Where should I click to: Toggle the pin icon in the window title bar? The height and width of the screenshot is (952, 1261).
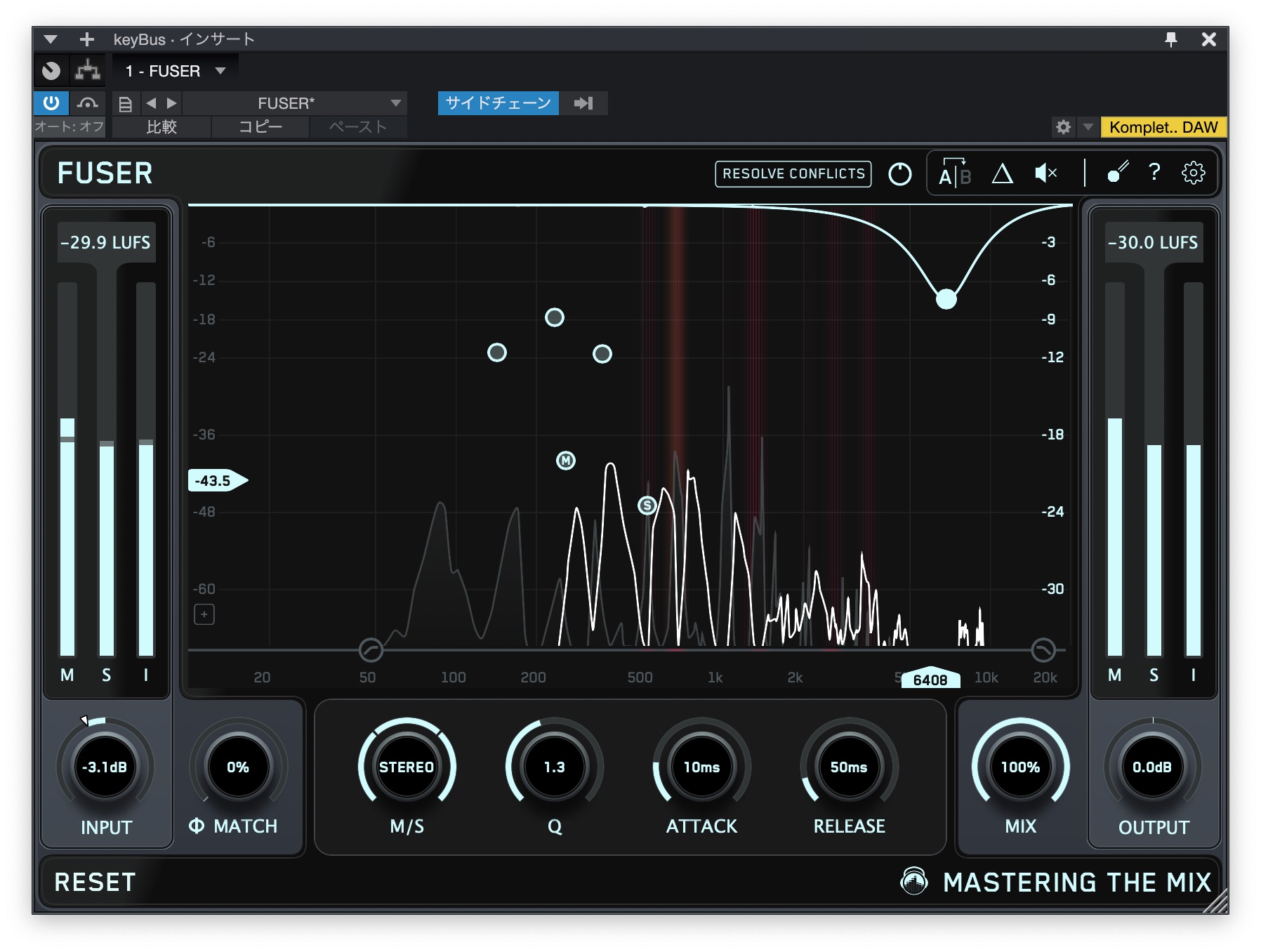pyautogui.click(x=1173, y=39)
